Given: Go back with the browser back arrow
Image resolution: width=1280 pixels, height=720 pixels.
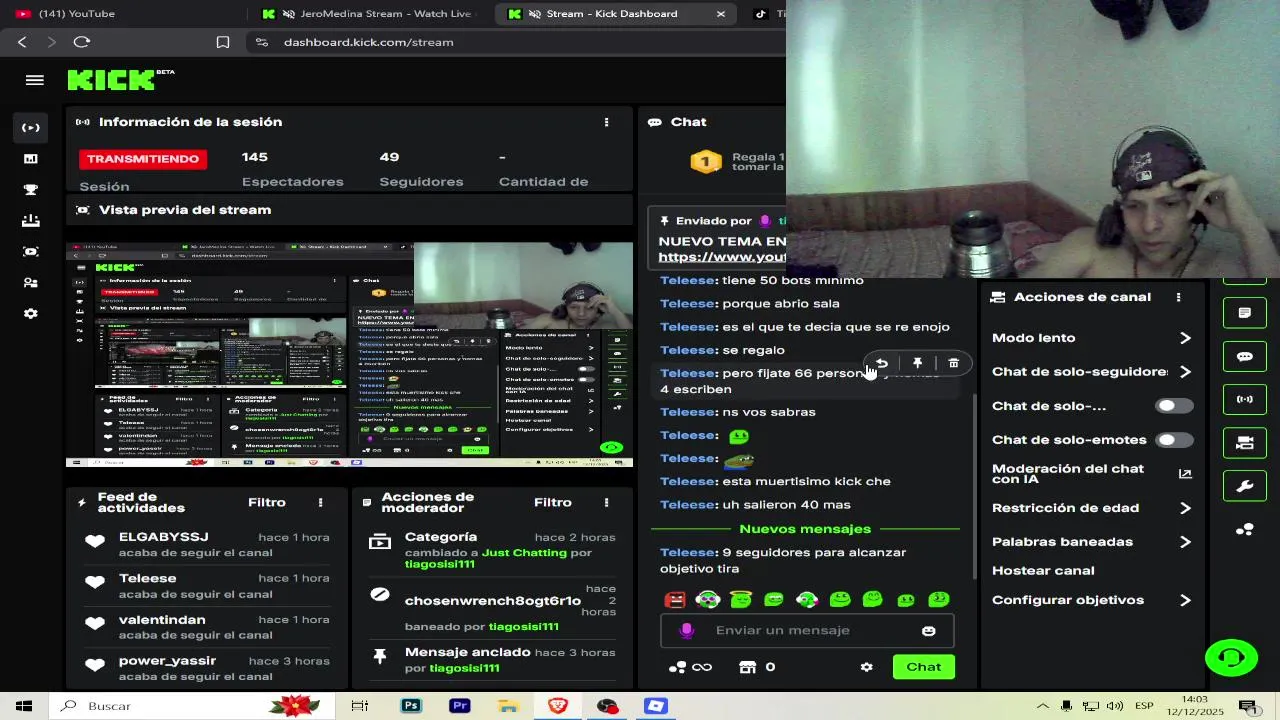Looking at the screenshot, I should tap(22, 42).
